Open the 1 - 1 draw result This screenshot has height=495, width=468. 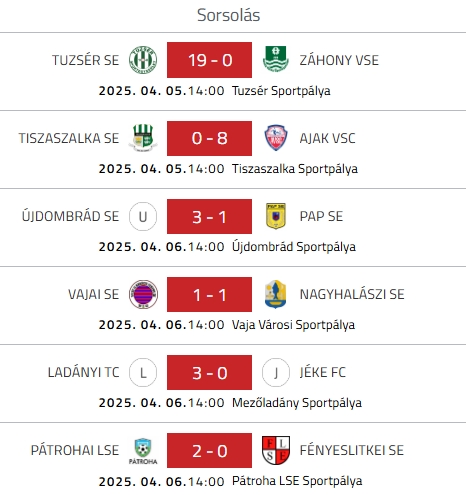(x=209, y=294)
